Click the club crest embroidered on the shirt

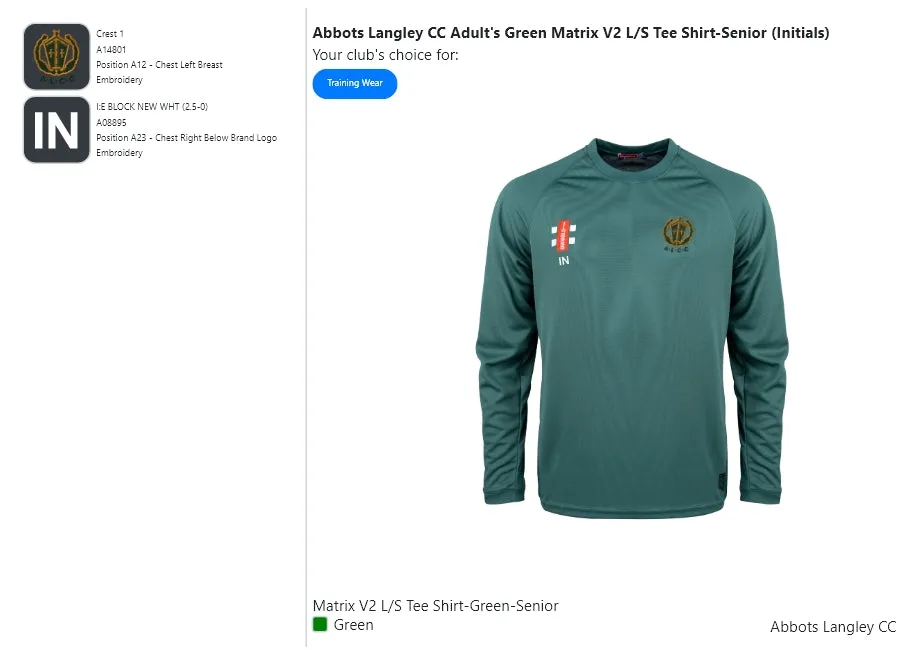click(x=679, y=236)
